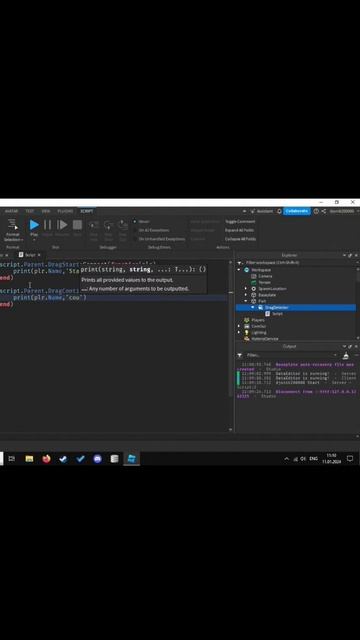Screen dimensions: 360x640
Task: Open the Output filter dropdown arrow
Action: [336, 355]
